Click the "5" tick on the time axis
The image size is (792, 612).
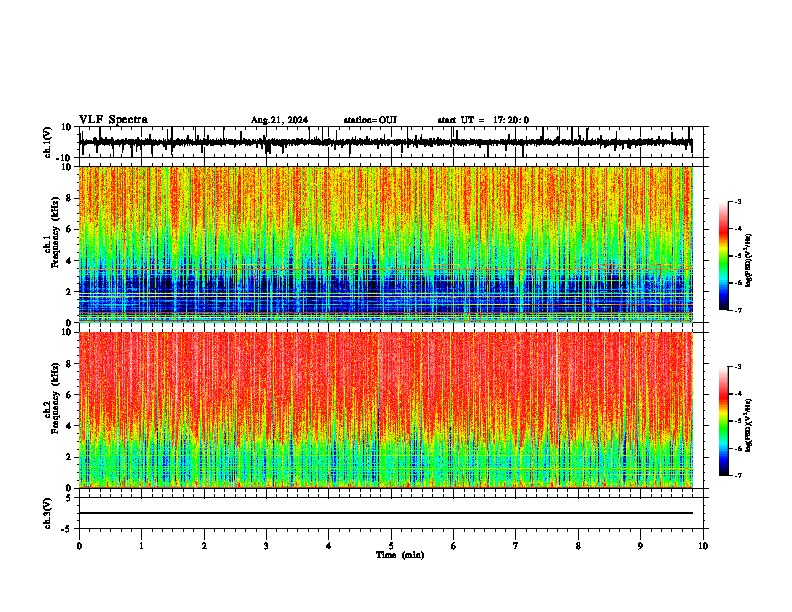pyautogui.click(x=391, y=546)
